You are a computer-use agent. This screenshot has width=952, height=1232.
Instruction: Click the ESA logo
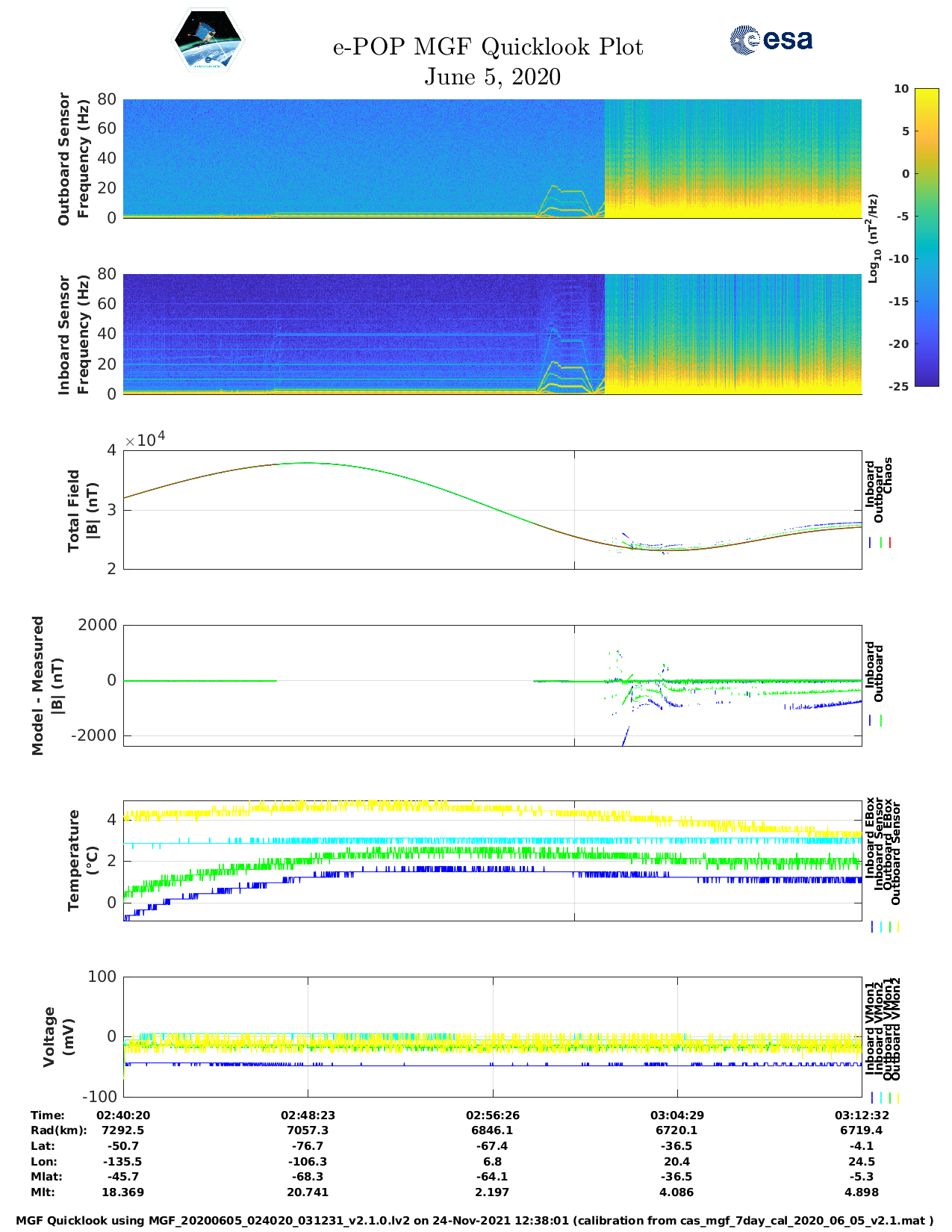(x=771, y=40)
